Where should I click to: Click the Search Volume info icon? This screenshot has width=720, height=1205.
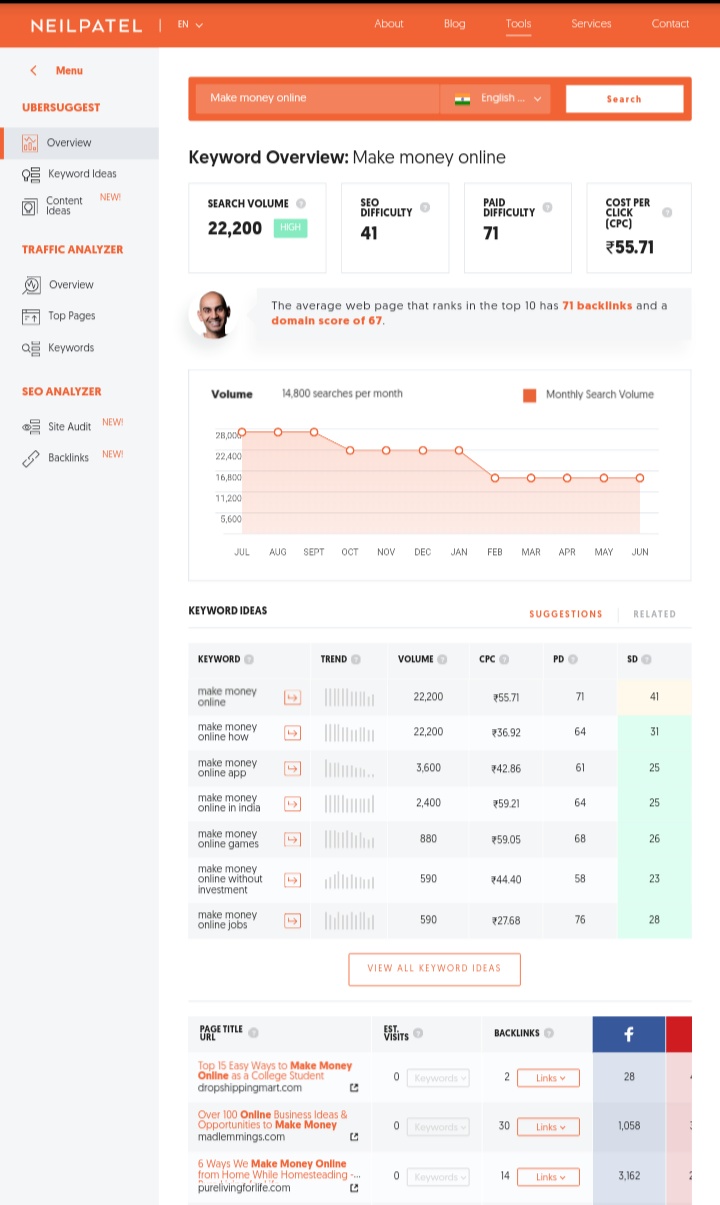[301, 203]
